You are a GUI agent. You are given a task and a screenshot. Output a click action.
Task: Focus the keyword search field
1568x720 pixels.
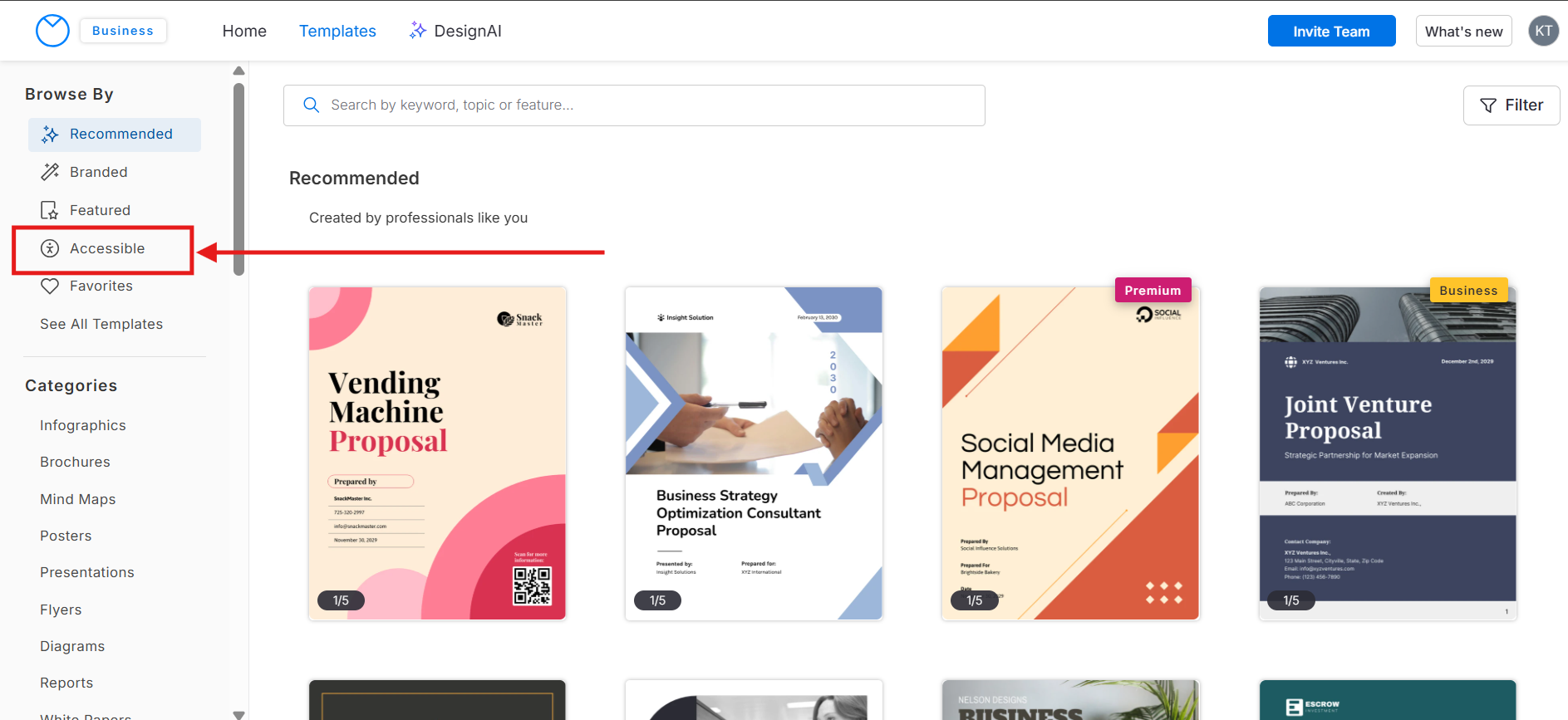point(634,105)
